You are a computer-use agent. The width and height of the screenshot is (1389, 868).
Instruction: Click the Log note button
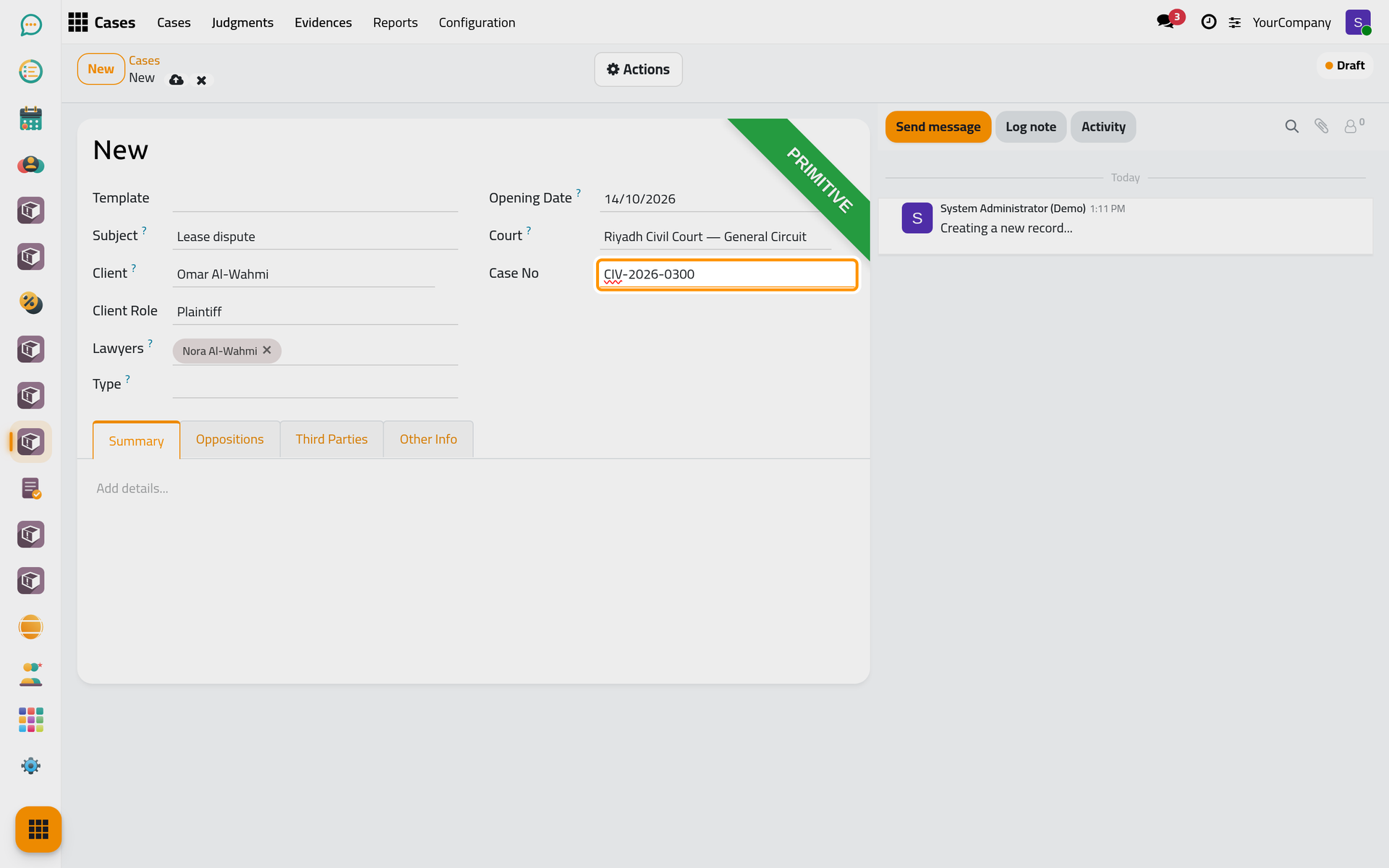coord(1030,127)
